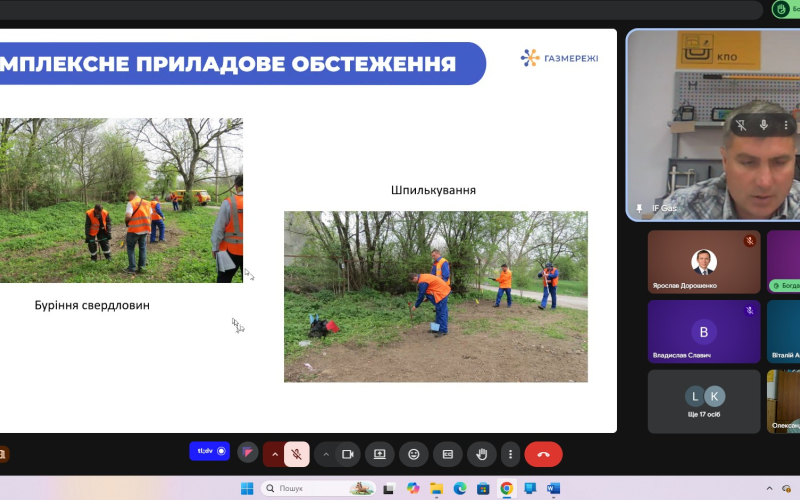
Task: Open more options three-dot menu in toolbar
Action: [x=510, y=454]
